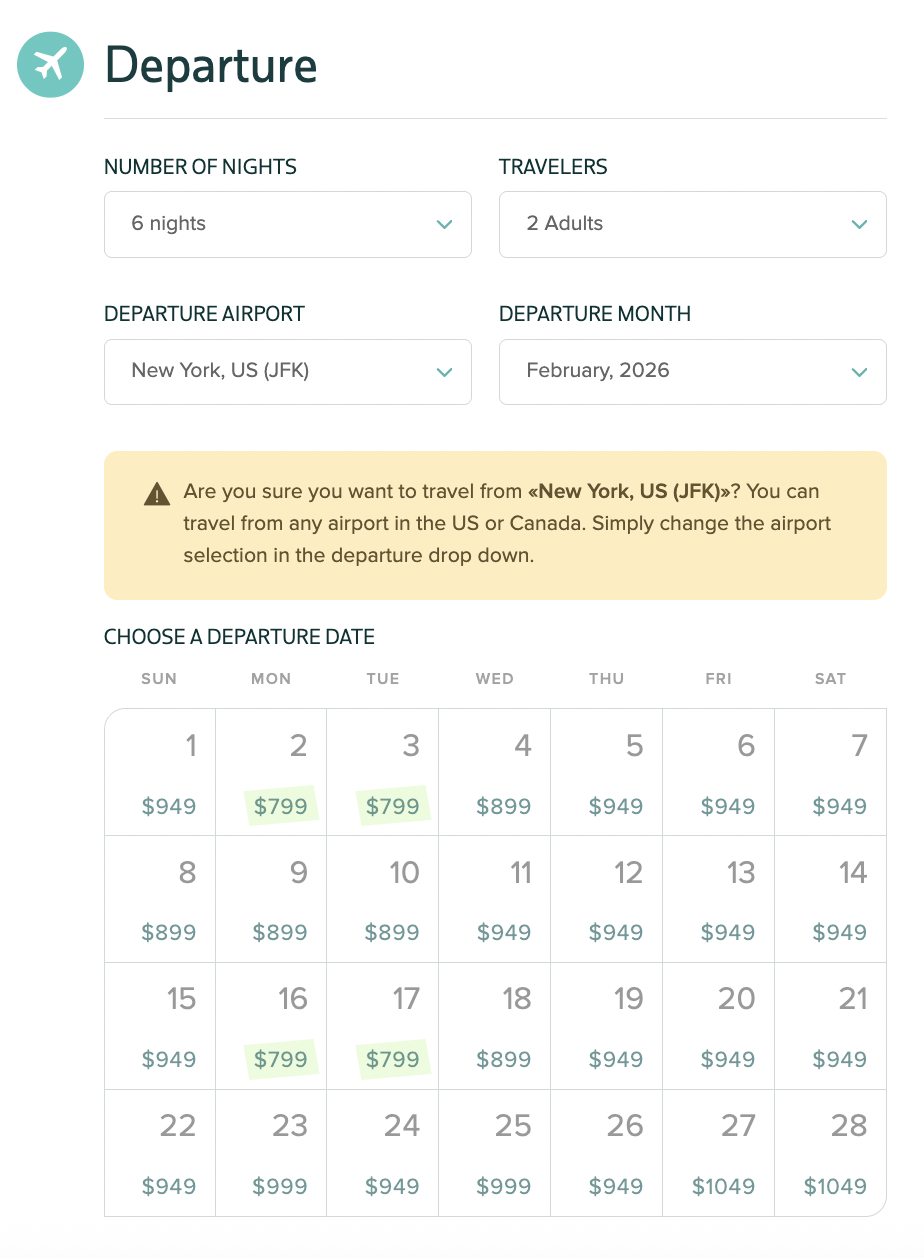The height and width of the screenshot is (1258, 924).
Task: Pick February 23 for $999
Action: coord(271,1153)
